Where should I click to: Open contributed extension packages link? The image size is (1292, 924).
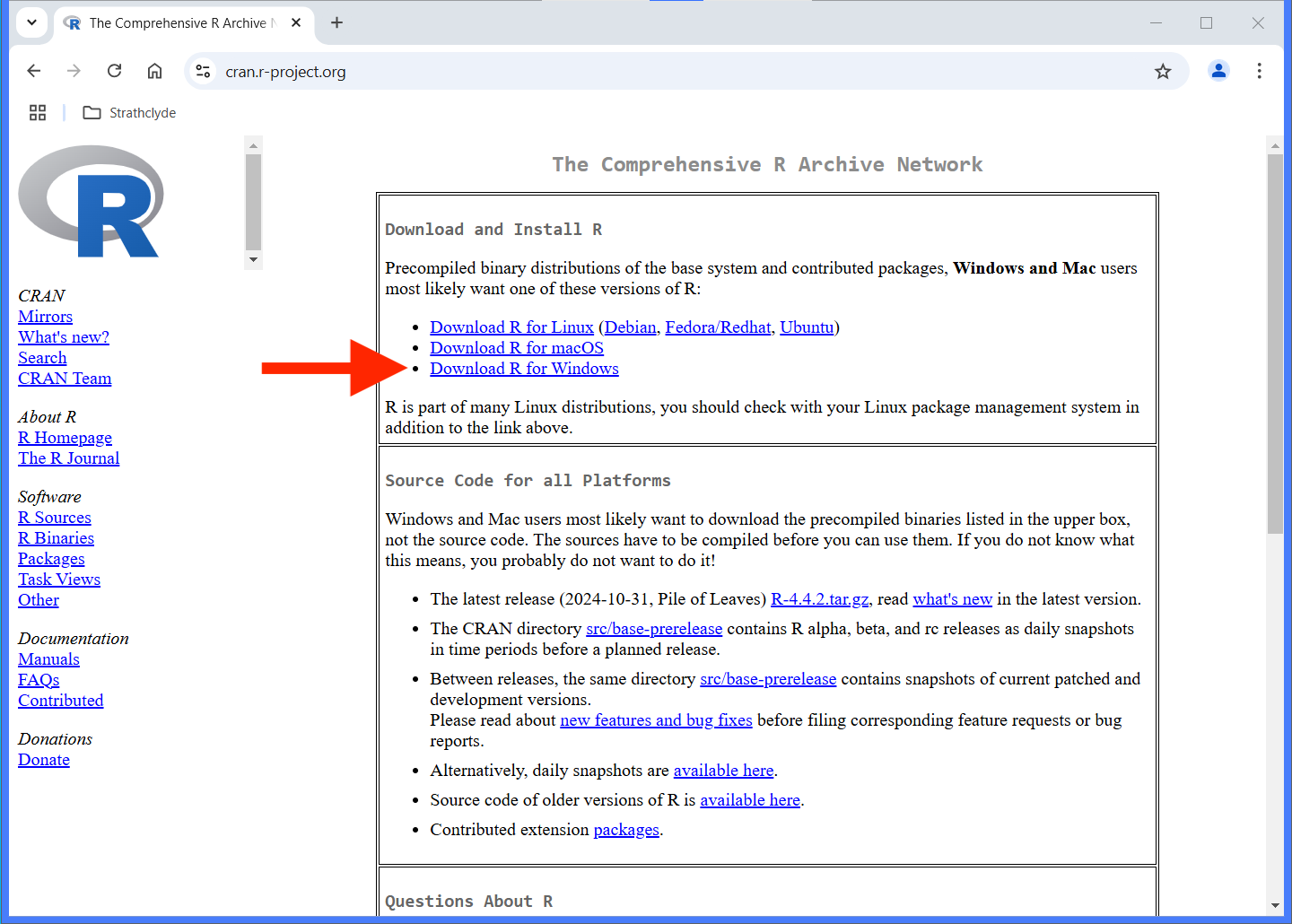click(x=626, y=830)
